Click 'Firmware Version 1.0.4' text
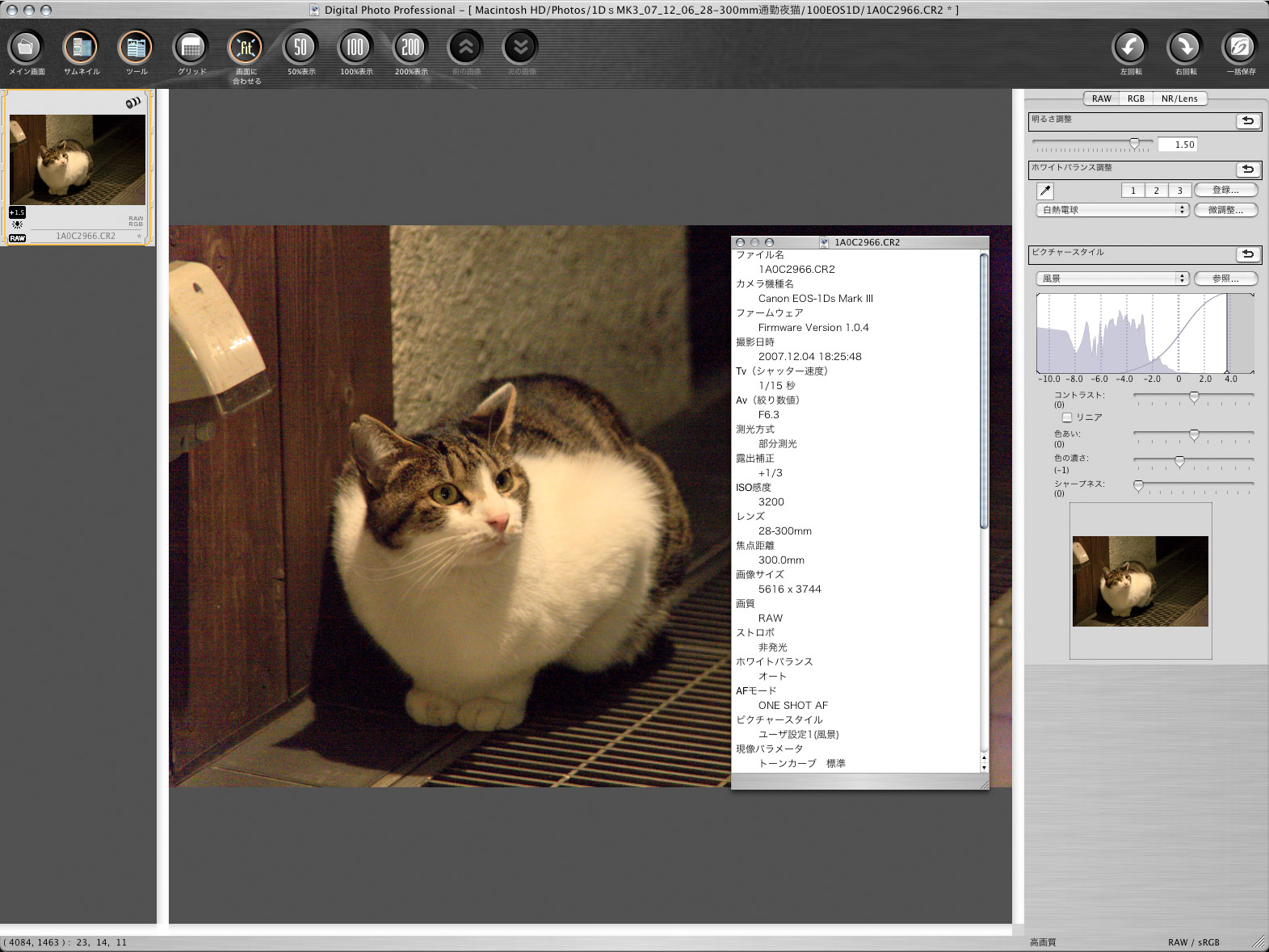Viewport: 1269px width, 952px height. coord(813,328)
